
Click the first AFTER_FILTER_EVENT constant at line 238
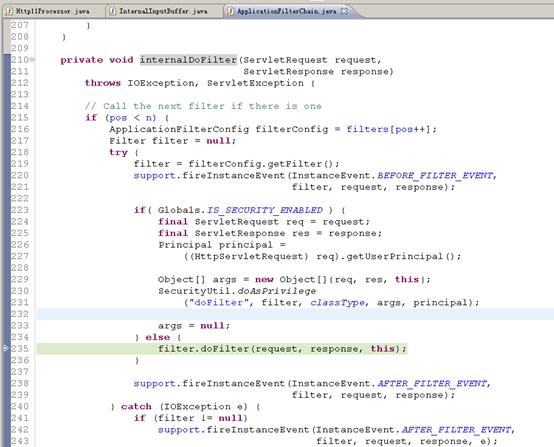click(x=432, y=383)
